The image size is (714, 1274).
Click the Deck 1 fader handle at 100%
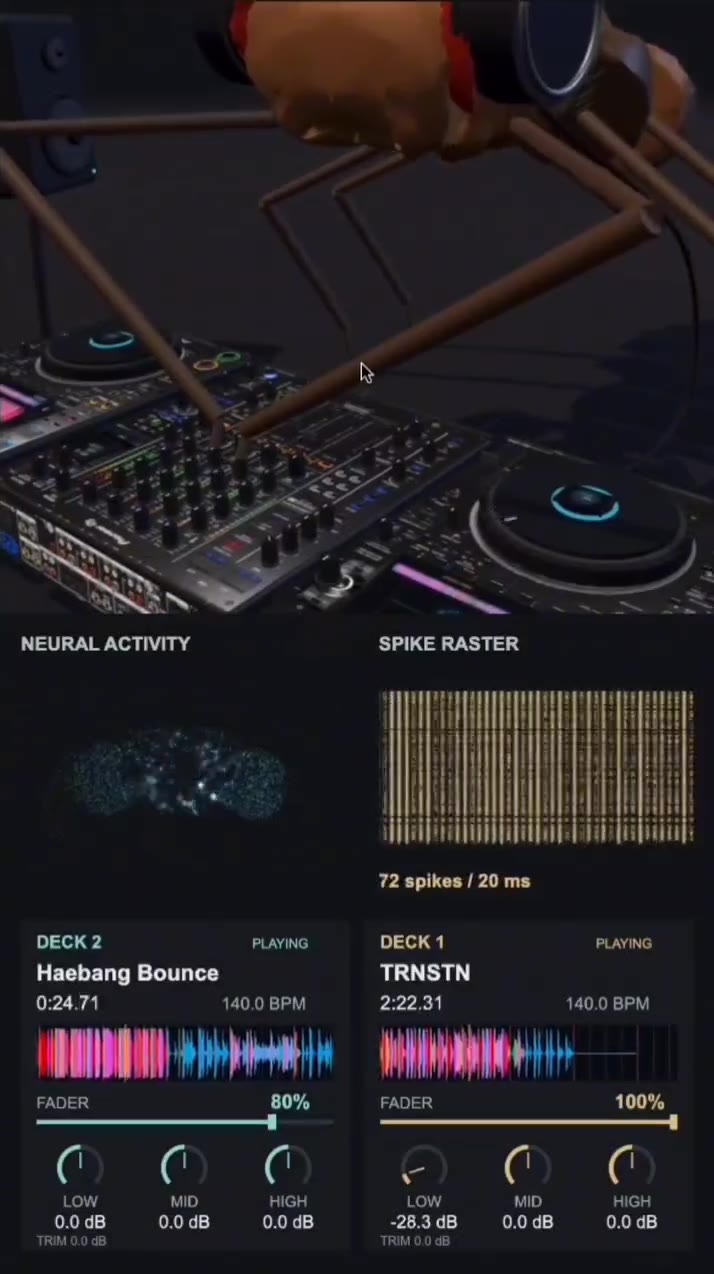(673, 1123)
